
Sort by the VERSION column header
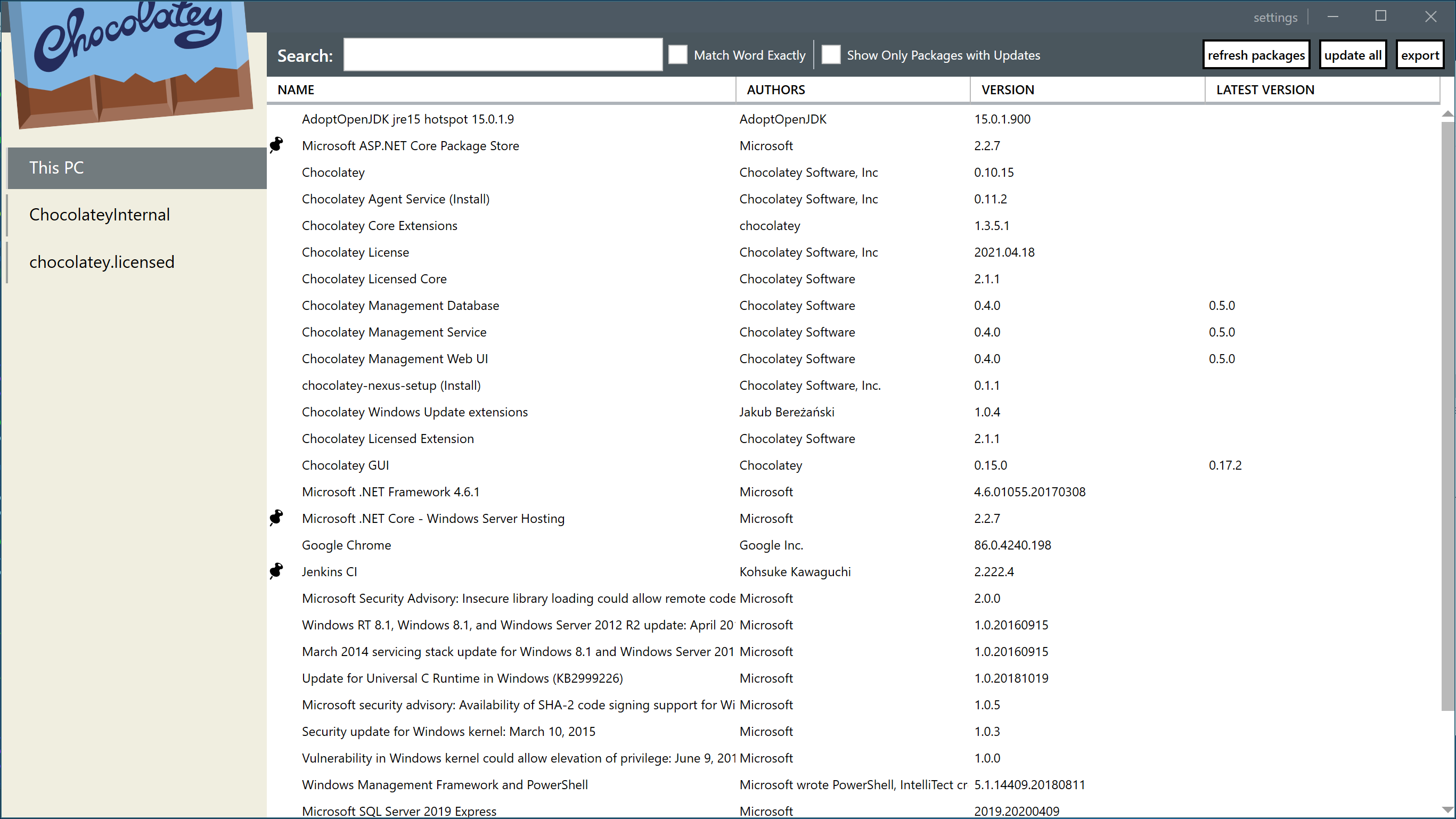tap(1087, 90)
